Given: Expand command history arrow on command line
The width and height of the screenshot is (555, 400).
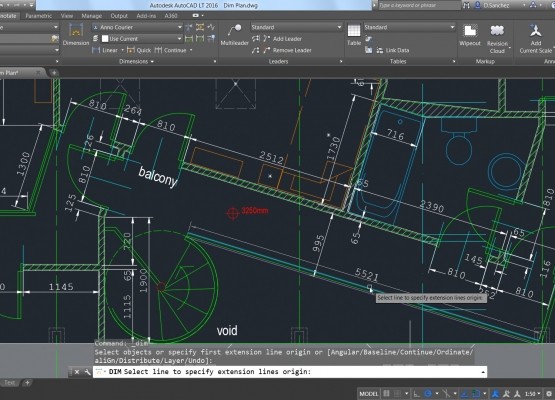Looking at the screenshot, I should [x=482, y=372].
